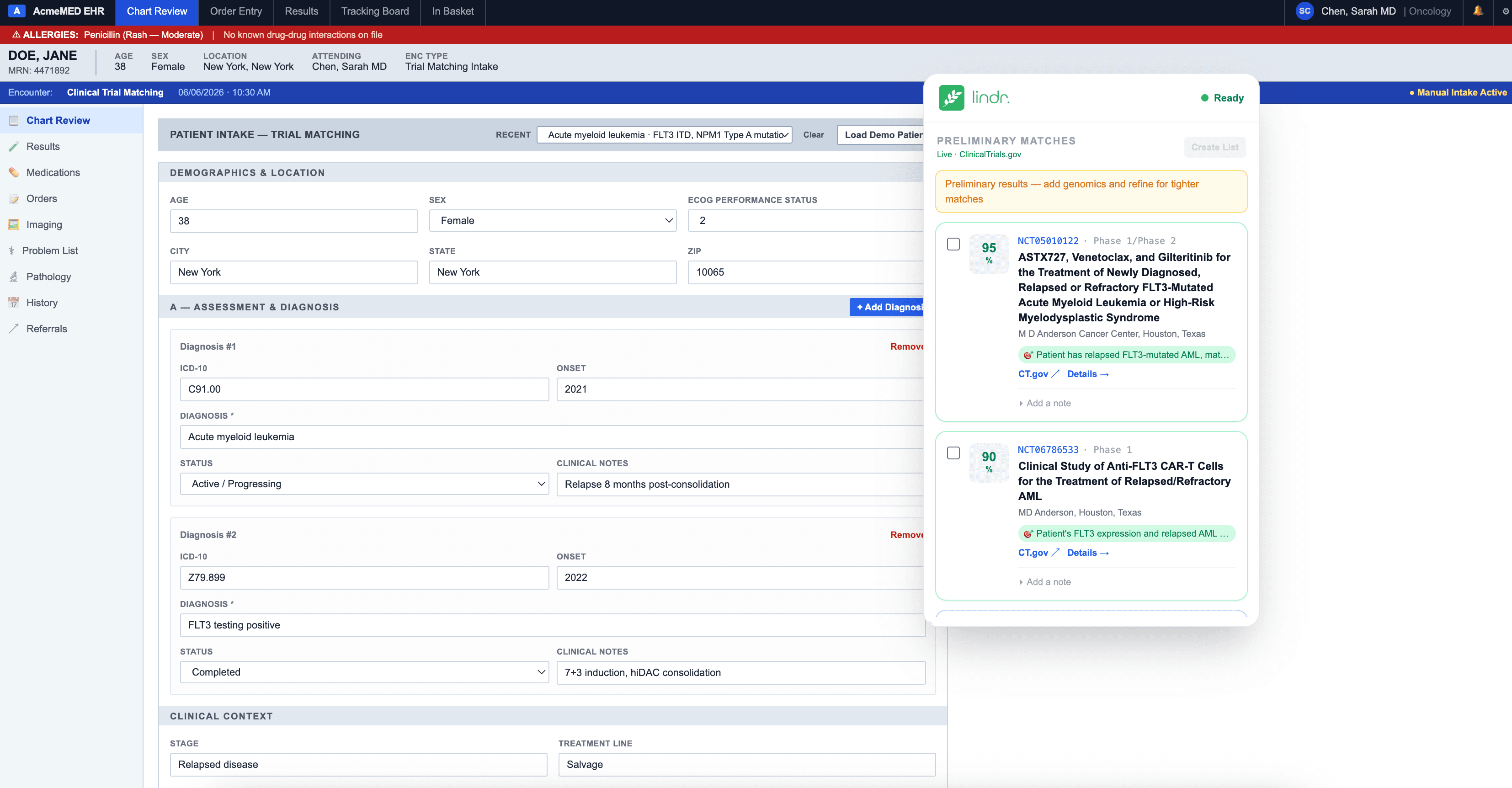The height and width of the screenshot is (788, 1512).
Task: Open Diagnosis #2 Status dropdown showing Completed
Action: tap(364, 672)
